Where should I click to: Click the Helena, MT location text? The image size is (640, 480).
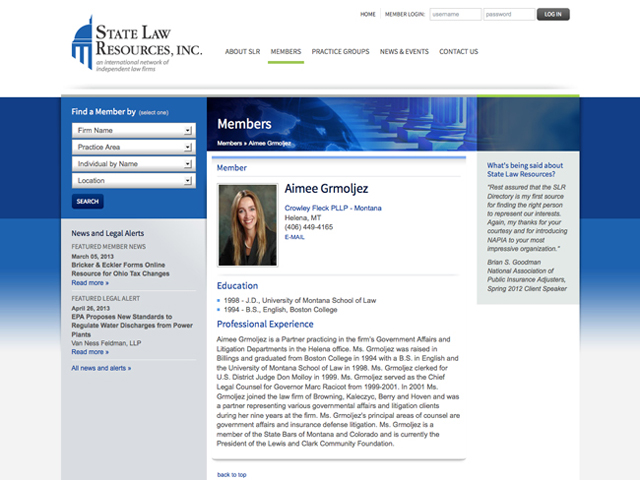point(303,218)
